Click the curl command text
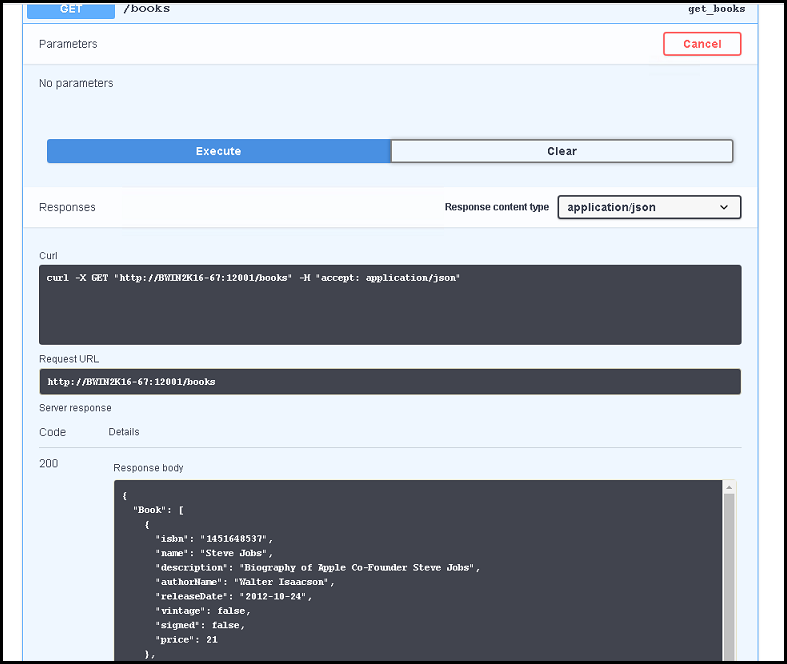This screenshot has height=664, width=787. click(x=253, y=278)
